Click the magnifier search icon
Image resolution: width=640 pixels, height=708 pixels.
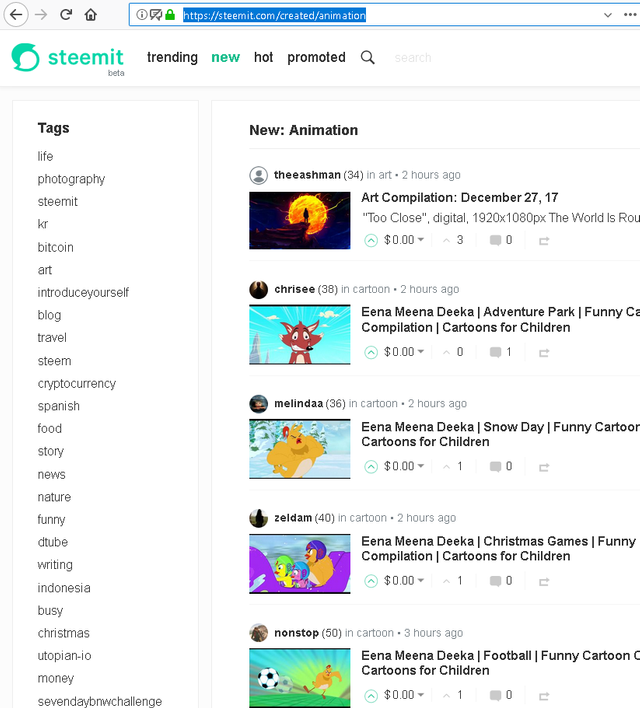coord(368,57)
